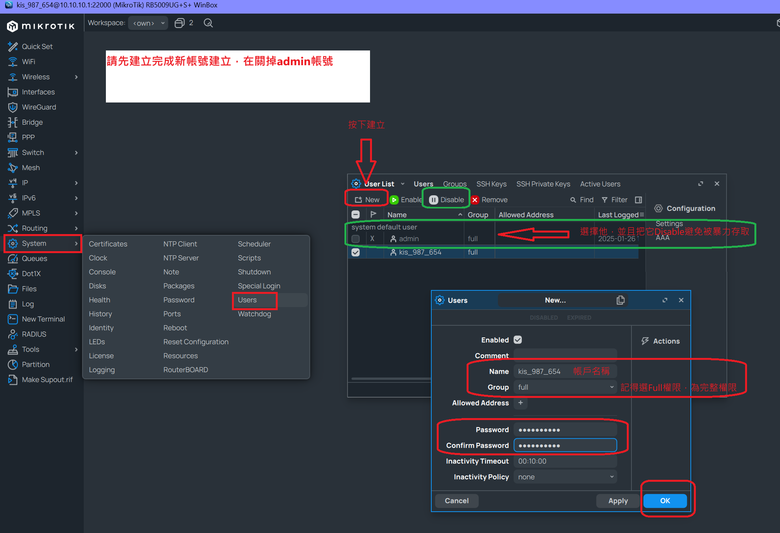
Task: Open the RADIUS section
Action: coord(27,334)
